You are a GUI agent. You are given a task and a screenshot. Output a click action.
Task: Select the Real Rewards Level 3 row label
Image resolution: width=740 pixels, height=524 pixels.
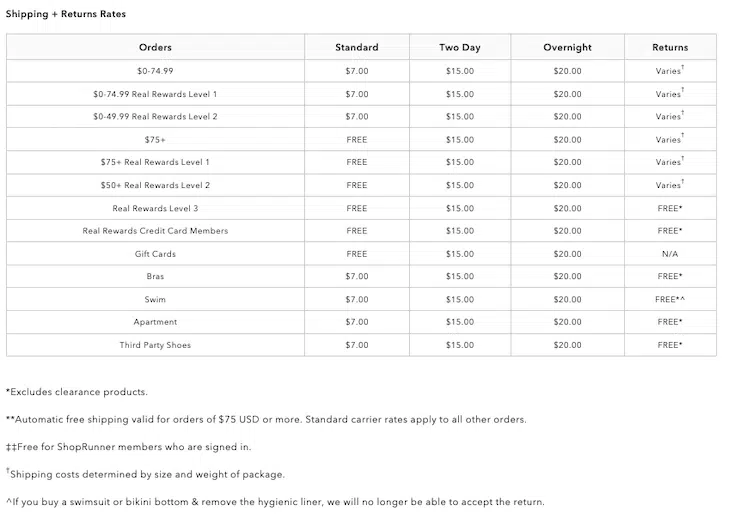(155, 208)
